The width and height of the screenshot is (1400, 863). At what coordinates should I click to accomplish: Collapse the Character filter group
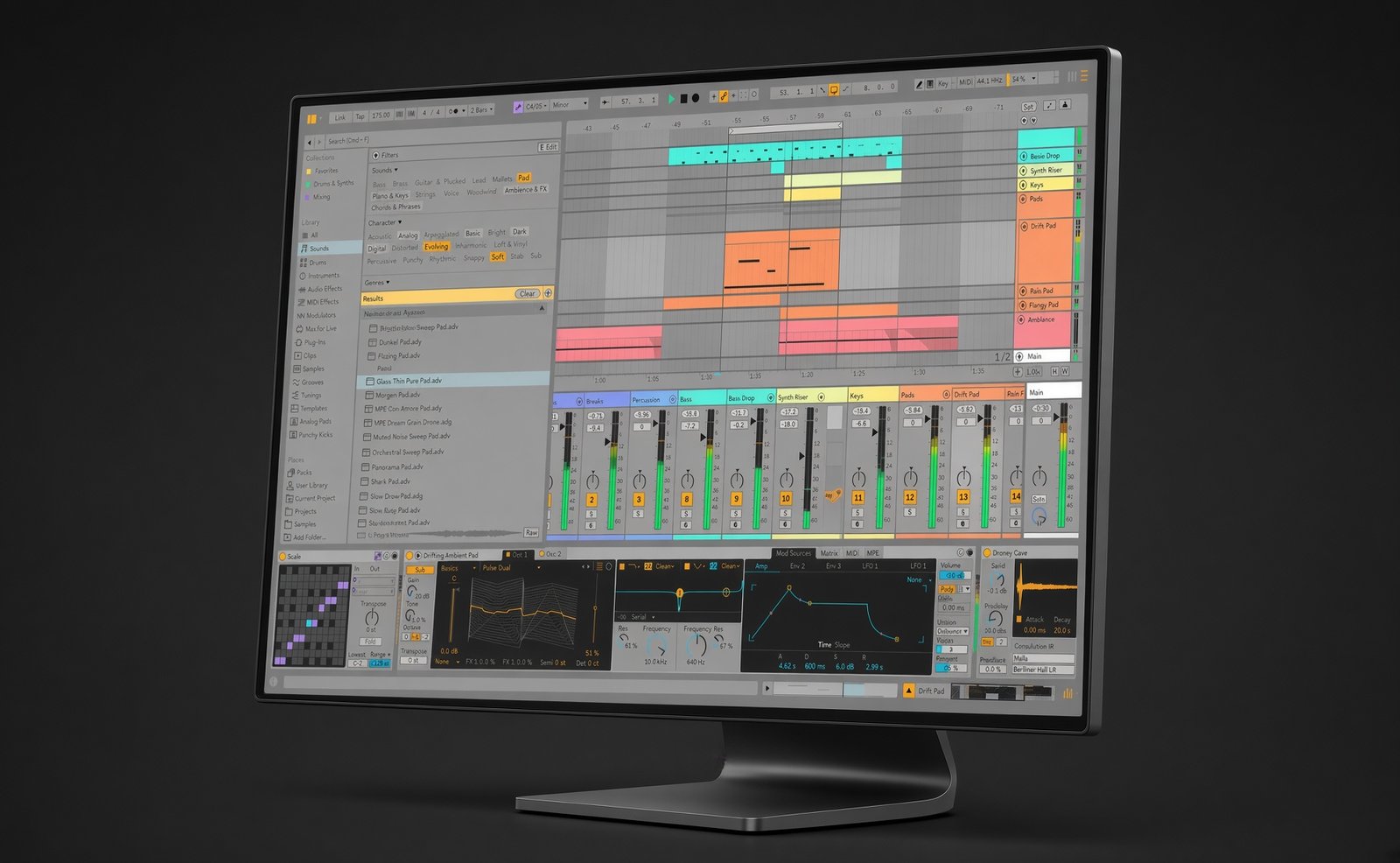(384, 223)
